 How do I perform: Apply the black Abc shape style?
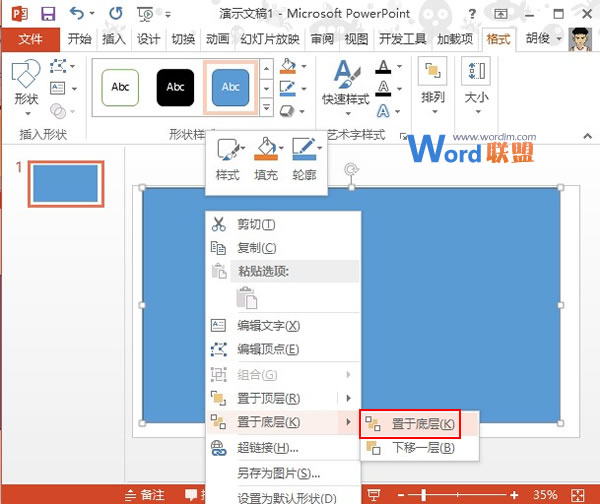[x=175, y=88]
